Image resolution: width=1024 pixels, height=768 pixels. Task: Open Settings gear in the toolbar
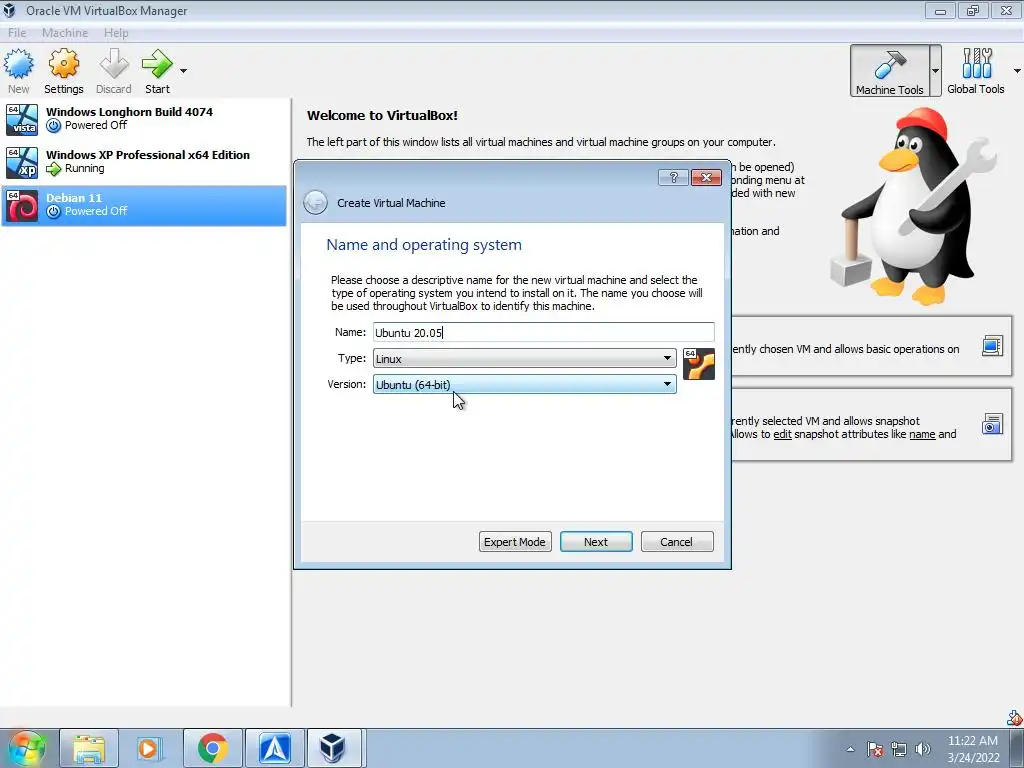point(63,64)
